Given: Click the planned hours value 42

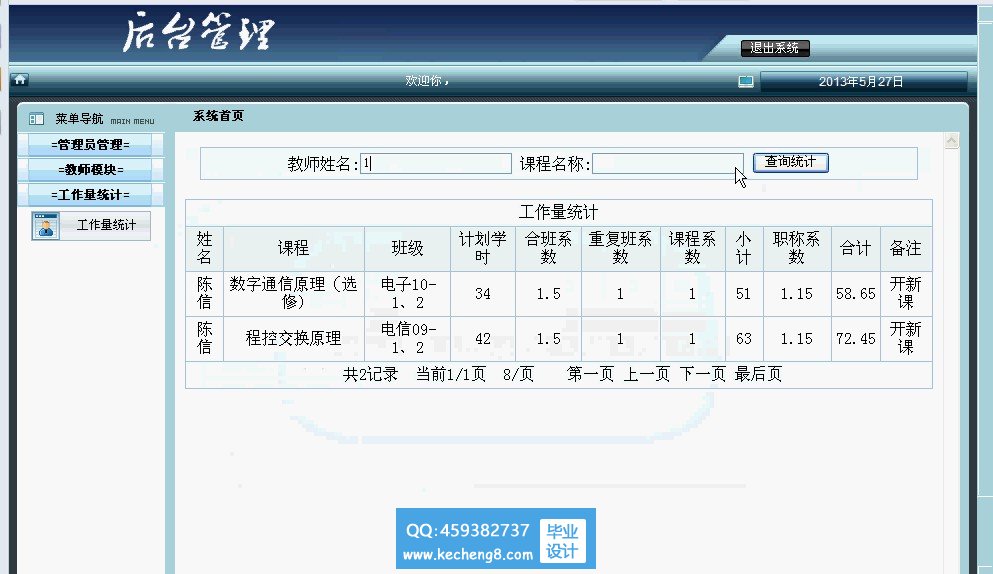Looking at the screenshot, I should (483, 339).
